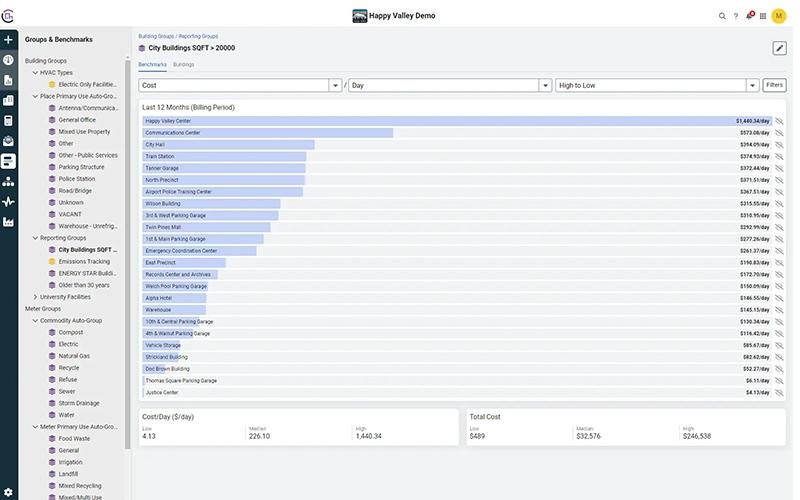The width and height of the screenshot is (800, 500).
Task: Open the Airport Police Training Center link
Action: pos(178,192)
